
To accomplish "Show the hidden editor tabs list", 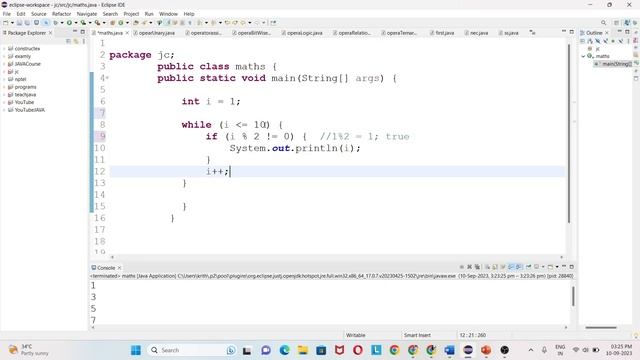I will [532, 32].
